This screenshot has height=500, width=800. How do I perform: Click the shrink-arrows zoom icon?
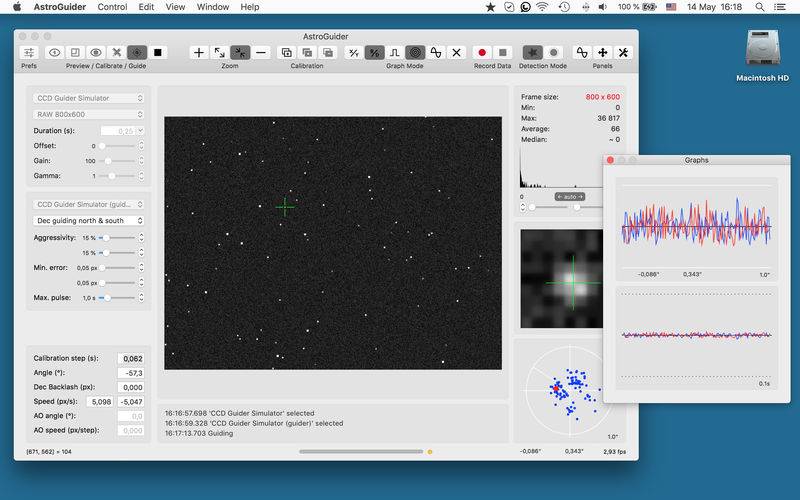240,53
